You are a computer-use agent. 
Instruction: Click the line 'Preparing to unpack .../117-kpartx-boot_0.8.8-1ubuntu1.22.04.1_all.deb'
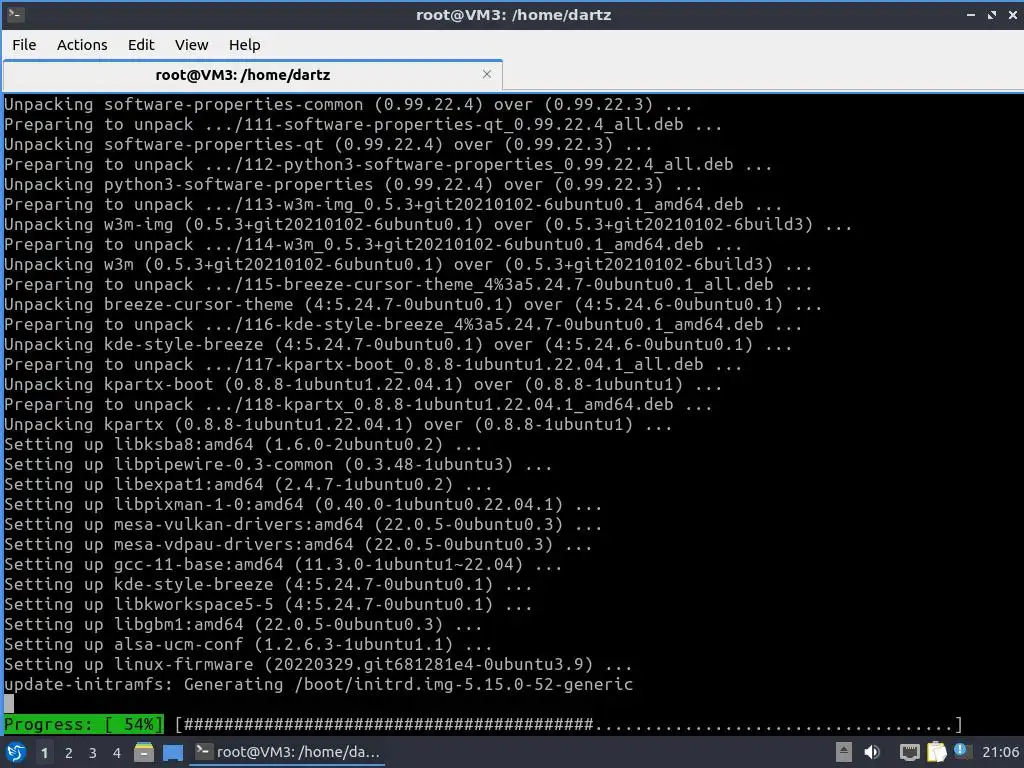click(373, 364)
